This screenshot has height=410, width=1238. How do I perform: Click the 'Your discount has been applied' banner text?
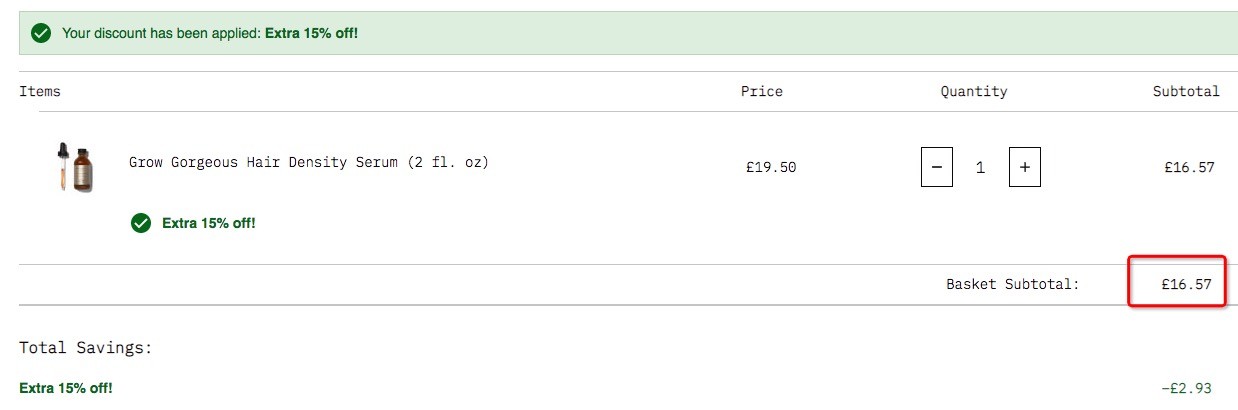click(x=210, y=33)
